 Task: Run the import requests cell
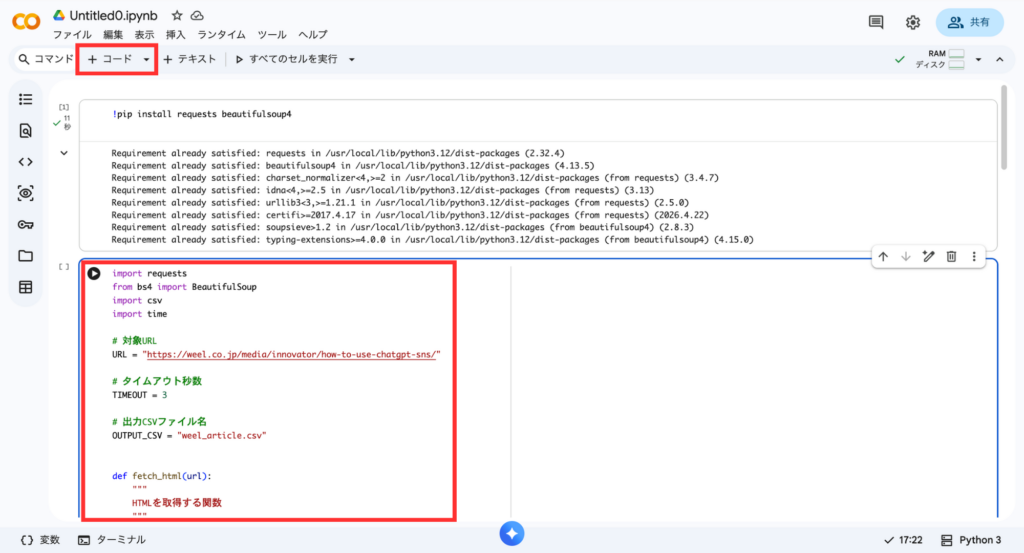(x=94, y=274)
